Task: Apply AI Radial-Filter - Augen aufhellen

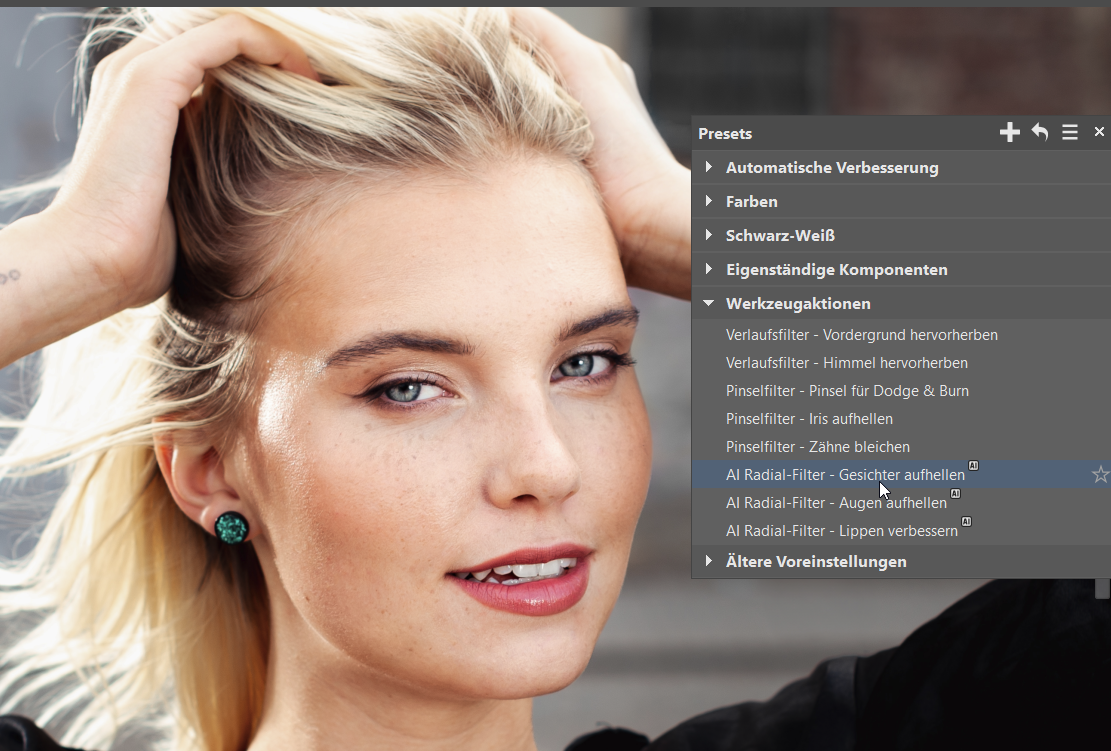Action: (x=836, y=503)
